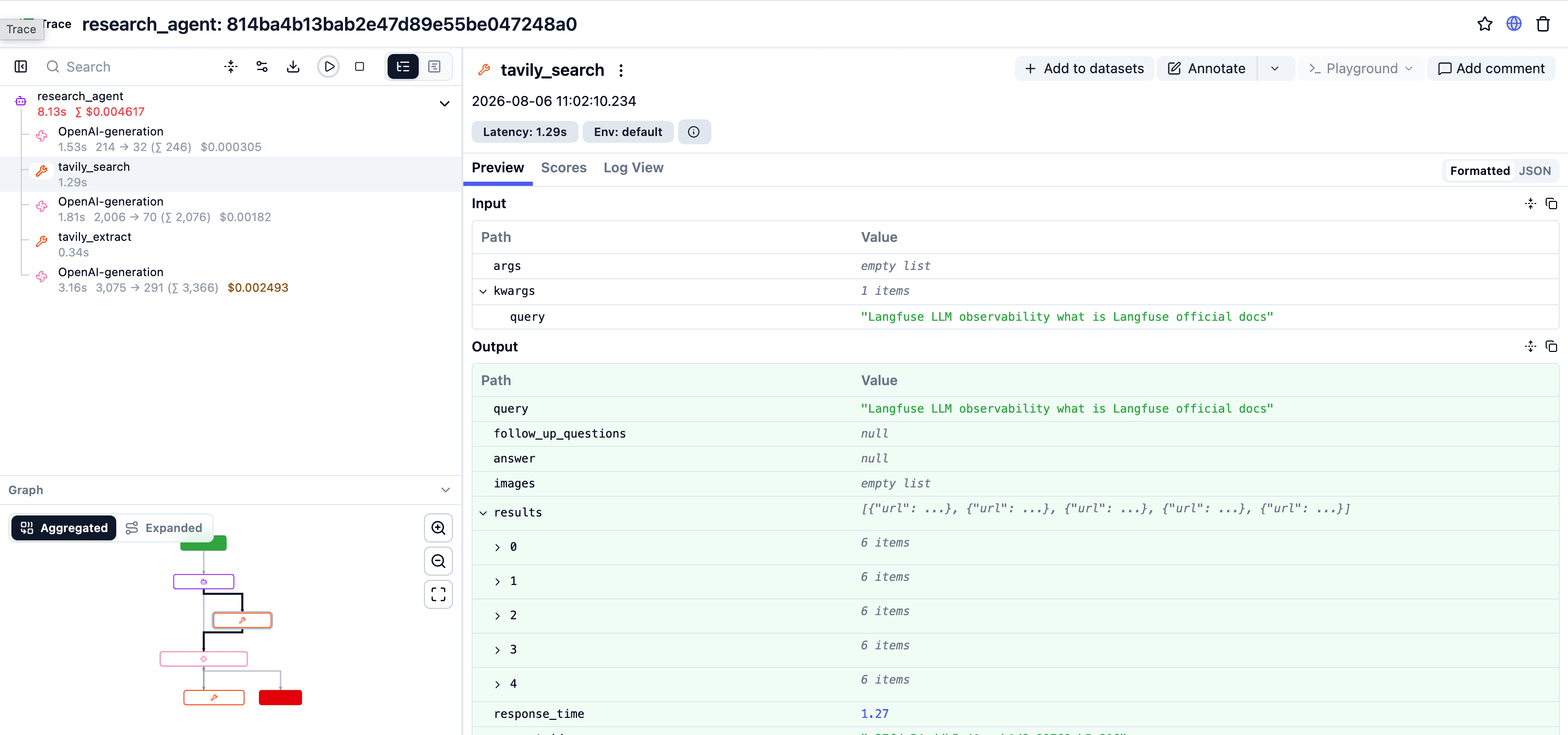Expand result item 0
Viewport: 1568px width, 735px height.
[498, 548]
